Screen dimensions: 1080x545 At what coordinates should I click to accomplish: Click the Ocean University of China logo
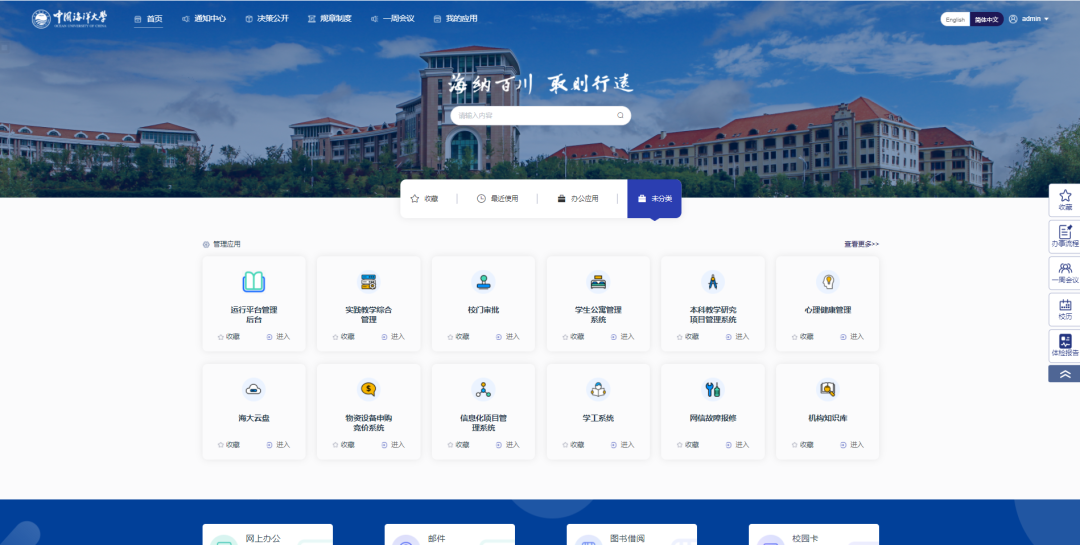coord(70,19)
